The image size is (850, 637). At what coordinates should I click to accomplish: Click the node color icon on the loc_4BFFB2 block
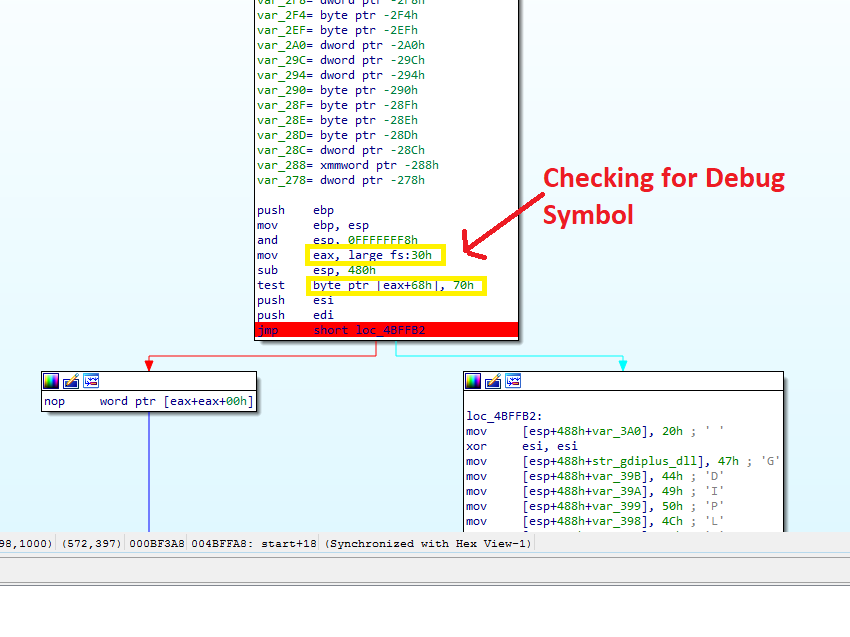473,381
